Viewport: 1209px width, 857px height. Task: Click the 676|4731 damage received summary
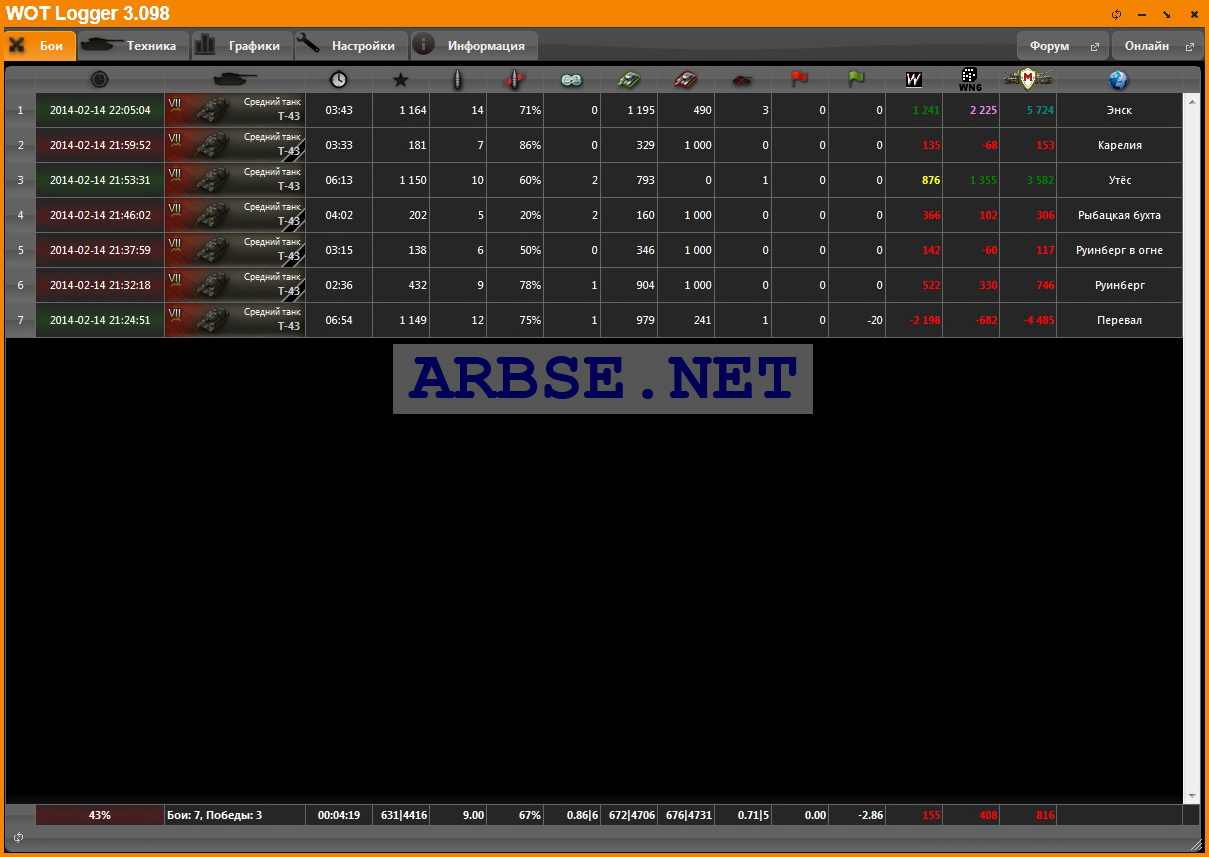click(x=686, y=815)
